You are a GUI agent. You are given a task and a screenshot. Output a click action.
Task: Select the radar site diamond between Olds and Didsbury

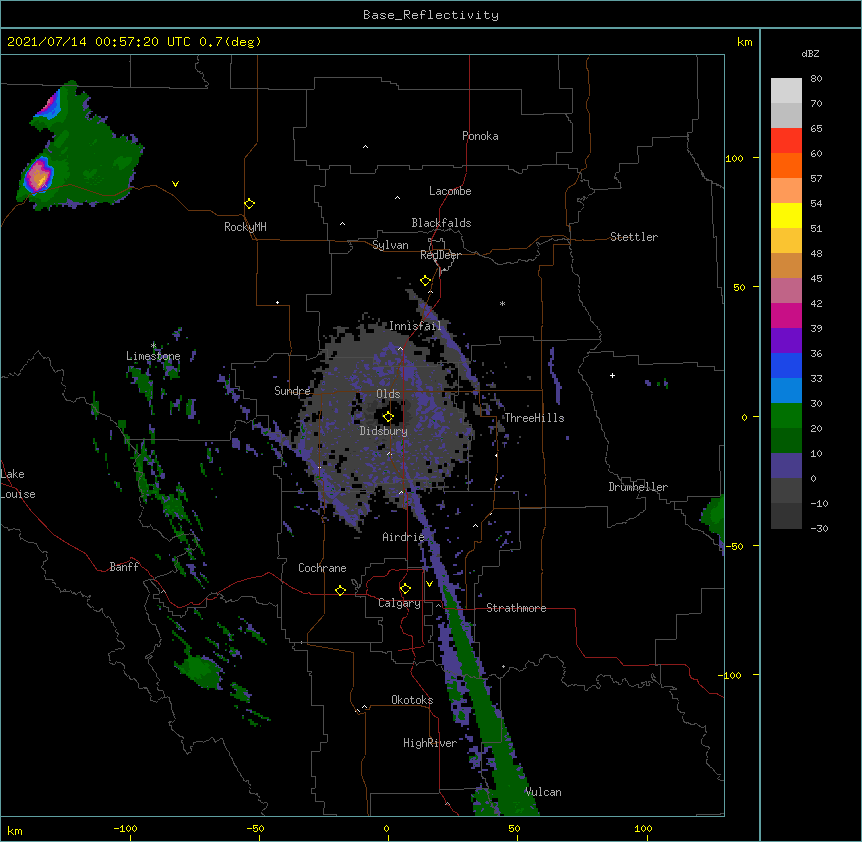pos(388,417)
